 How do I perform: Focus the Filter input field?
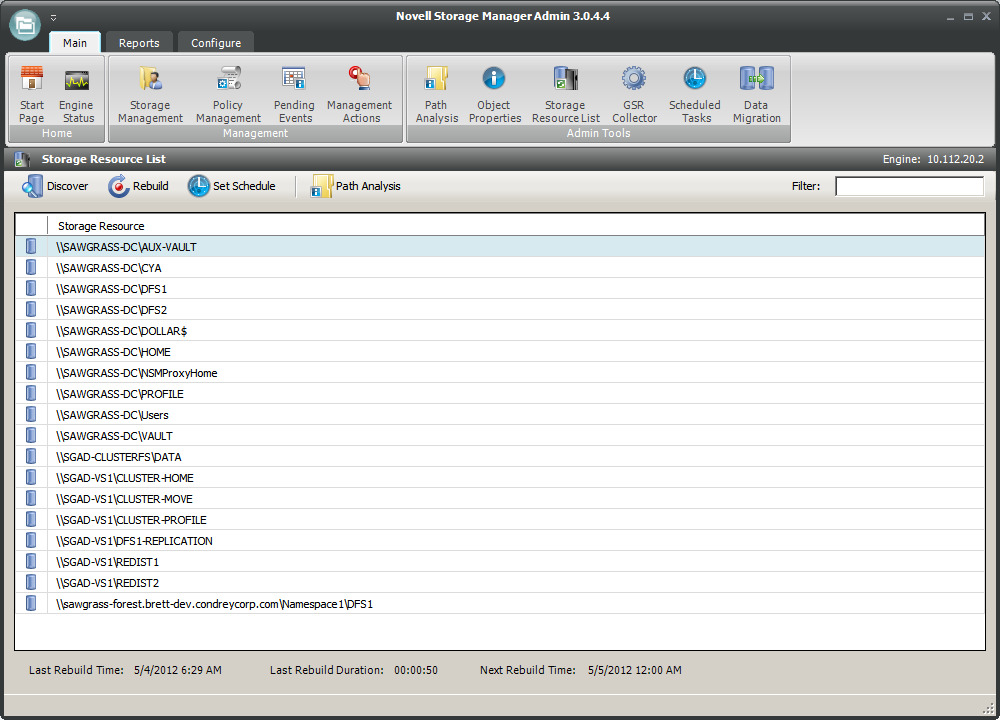click(909, 186)
